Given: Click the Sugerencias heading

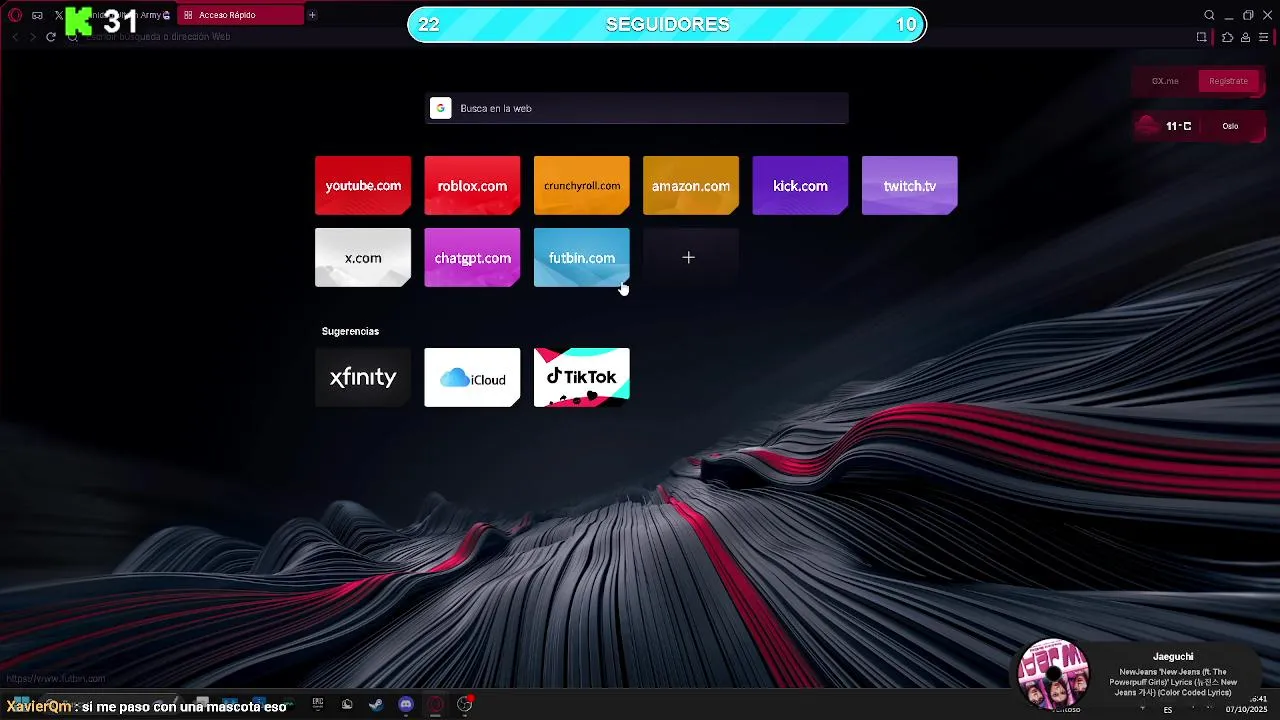Looking at the screenshot, I should pos(350,331).
